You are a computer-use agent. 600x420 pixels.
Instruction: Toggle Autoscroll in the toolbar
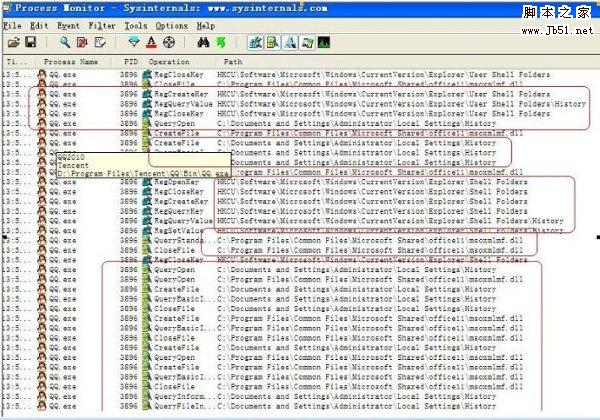point(82,42)
